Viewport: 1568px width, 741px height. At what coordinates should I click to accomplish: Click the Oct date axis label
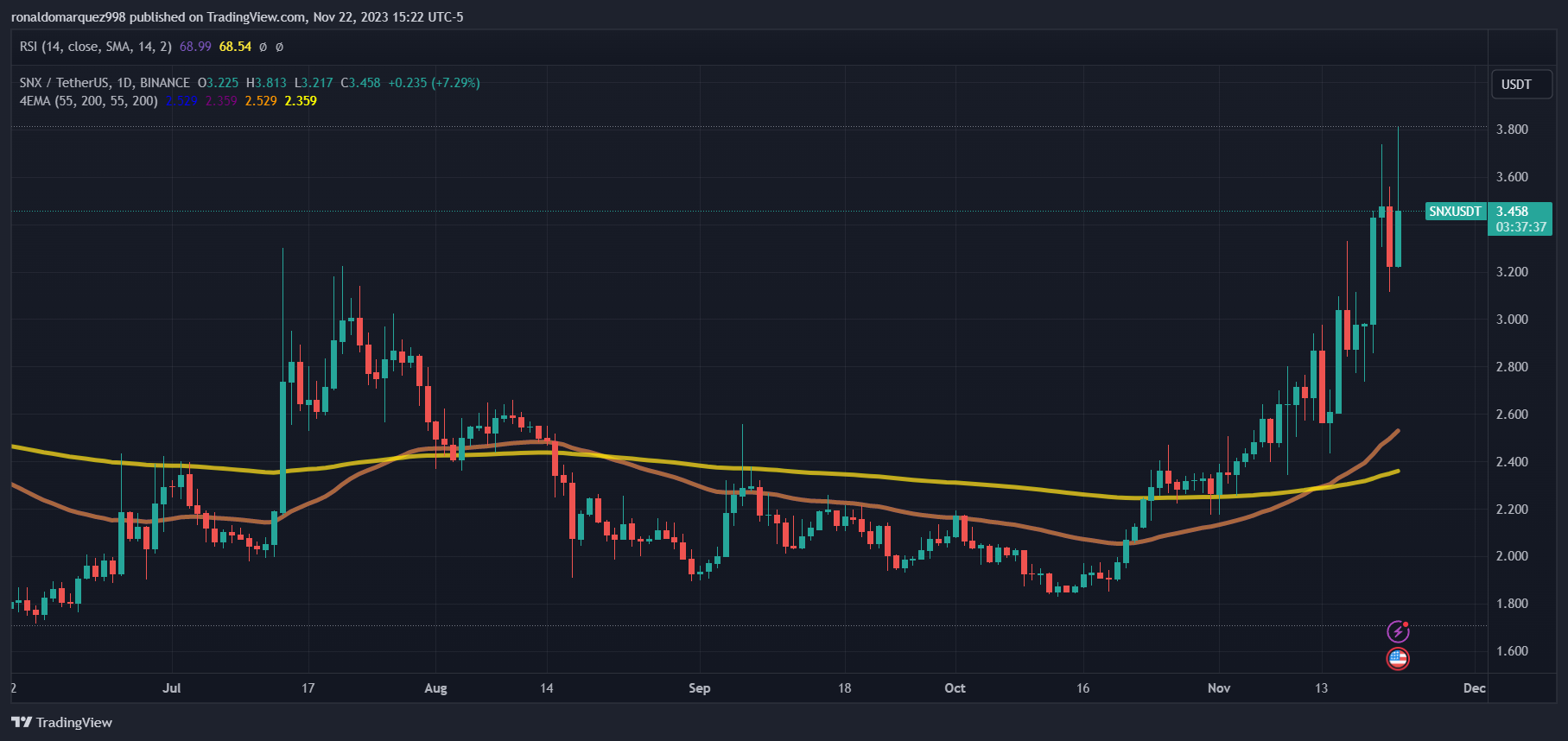click(x=955, y=688)
